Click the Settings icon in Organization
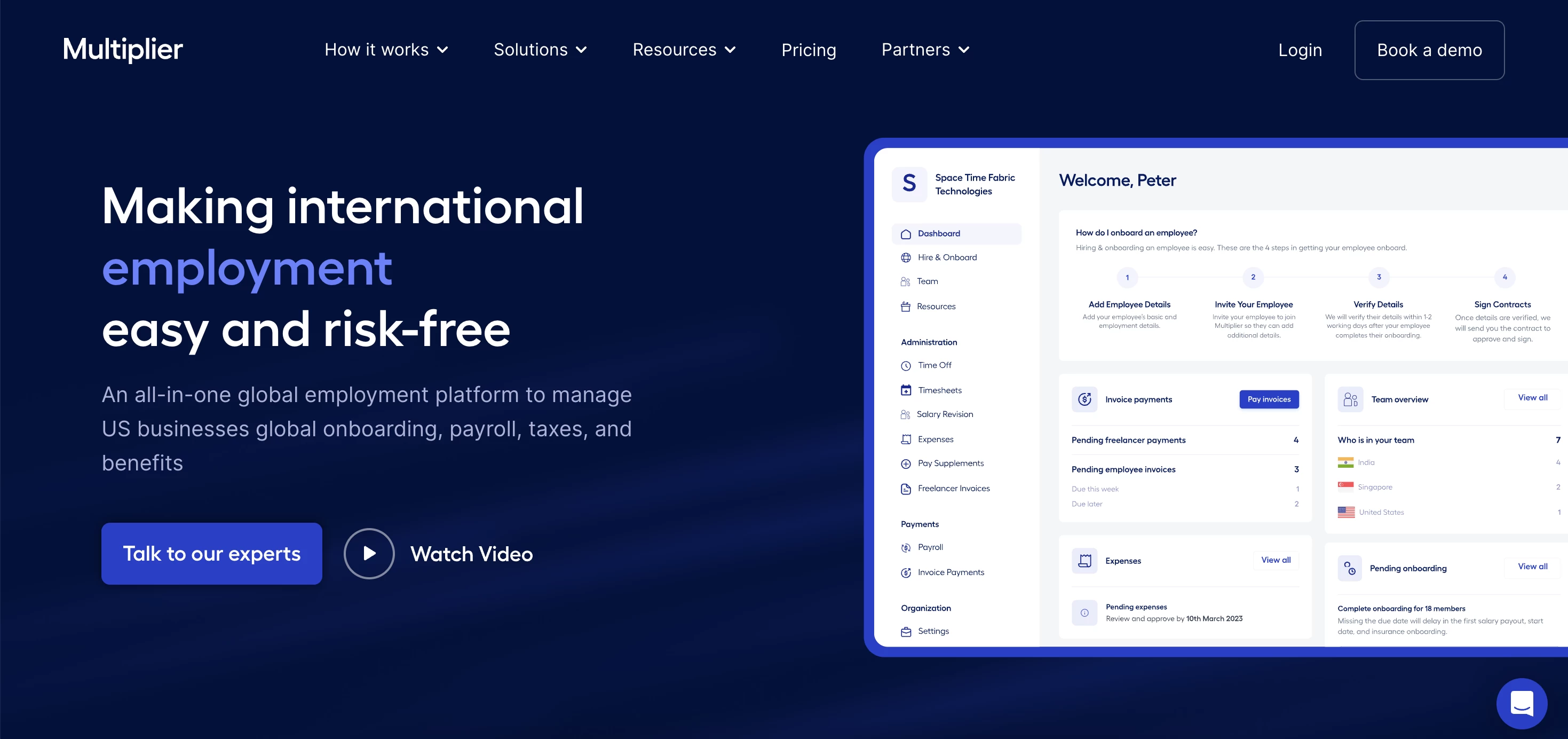The image size is (1568, 739). coord(906,632)
